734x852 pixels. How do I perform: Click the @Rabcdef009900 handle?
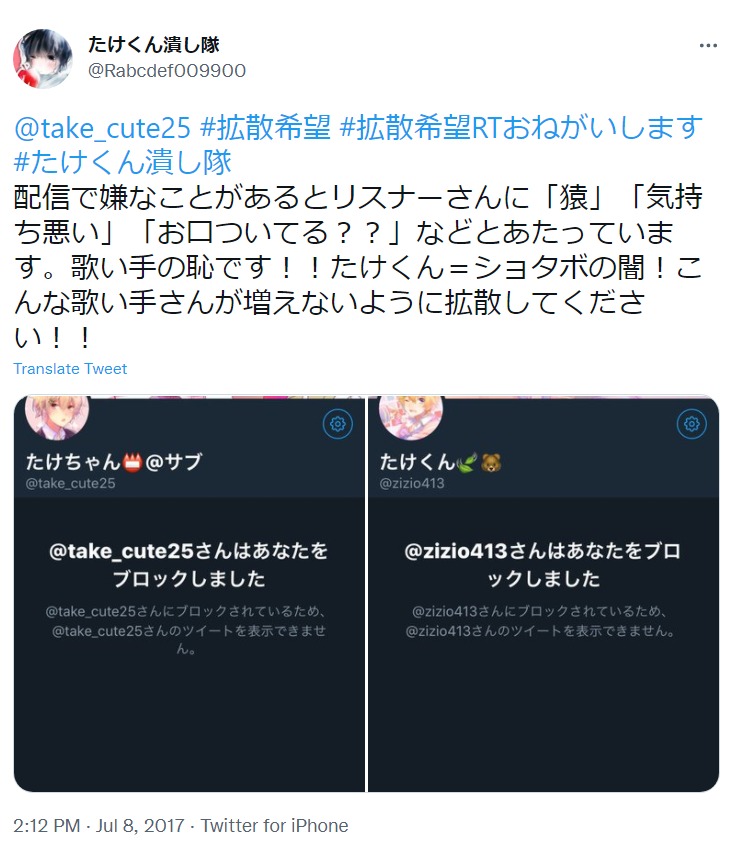[167, 71]
